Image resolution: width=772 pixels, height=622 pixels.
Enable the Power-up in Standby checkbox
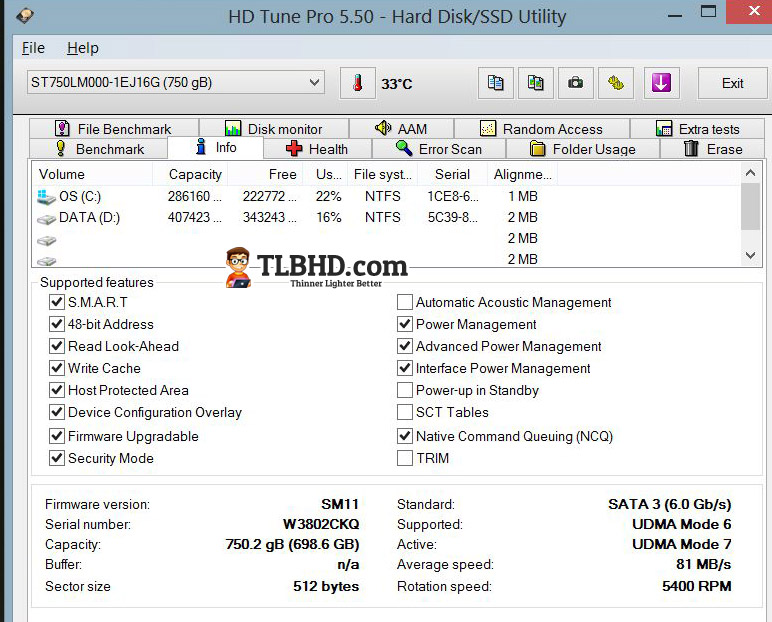pos(405,390)
